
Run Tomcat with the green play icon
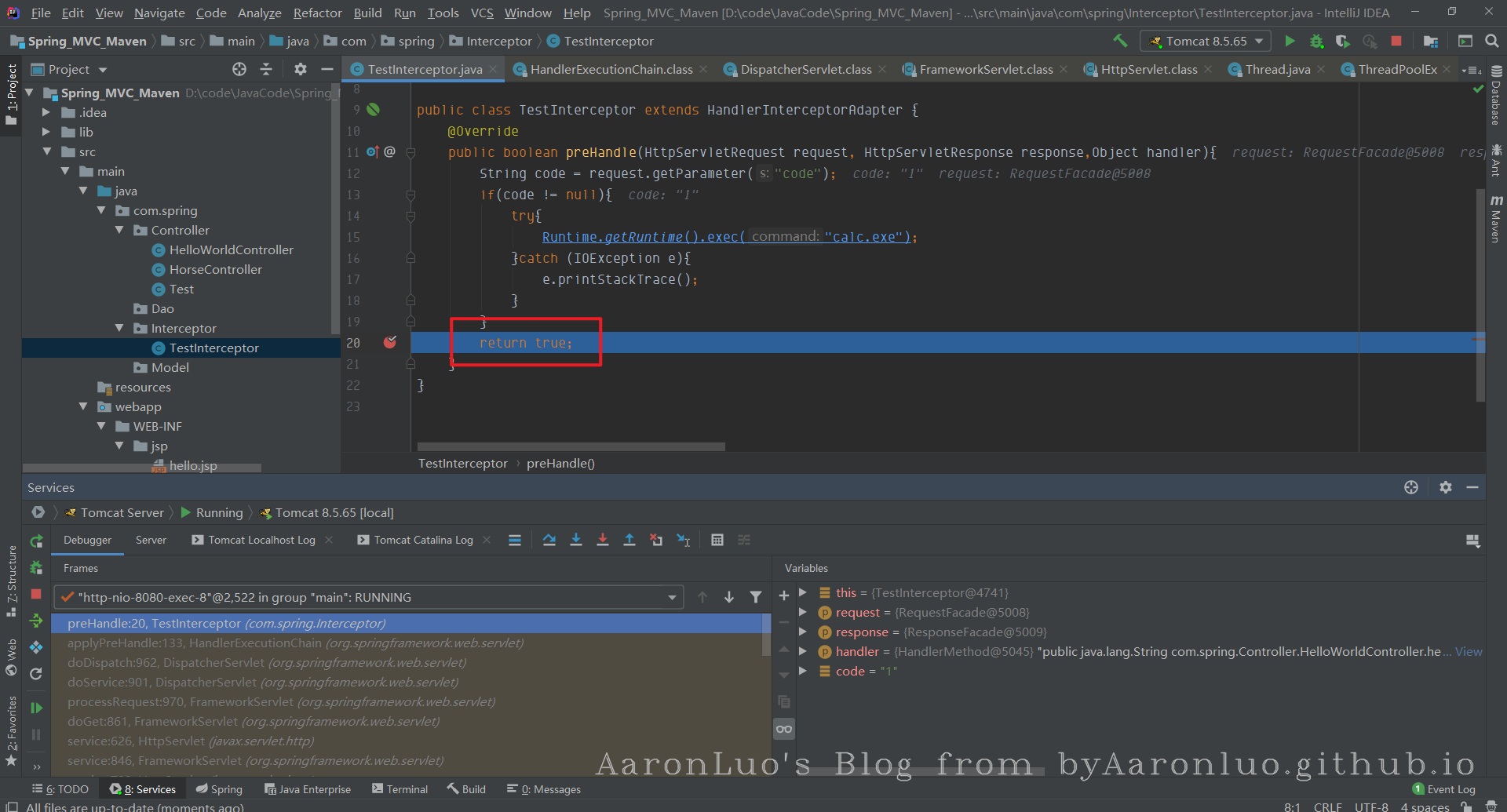coord(1290,41)
